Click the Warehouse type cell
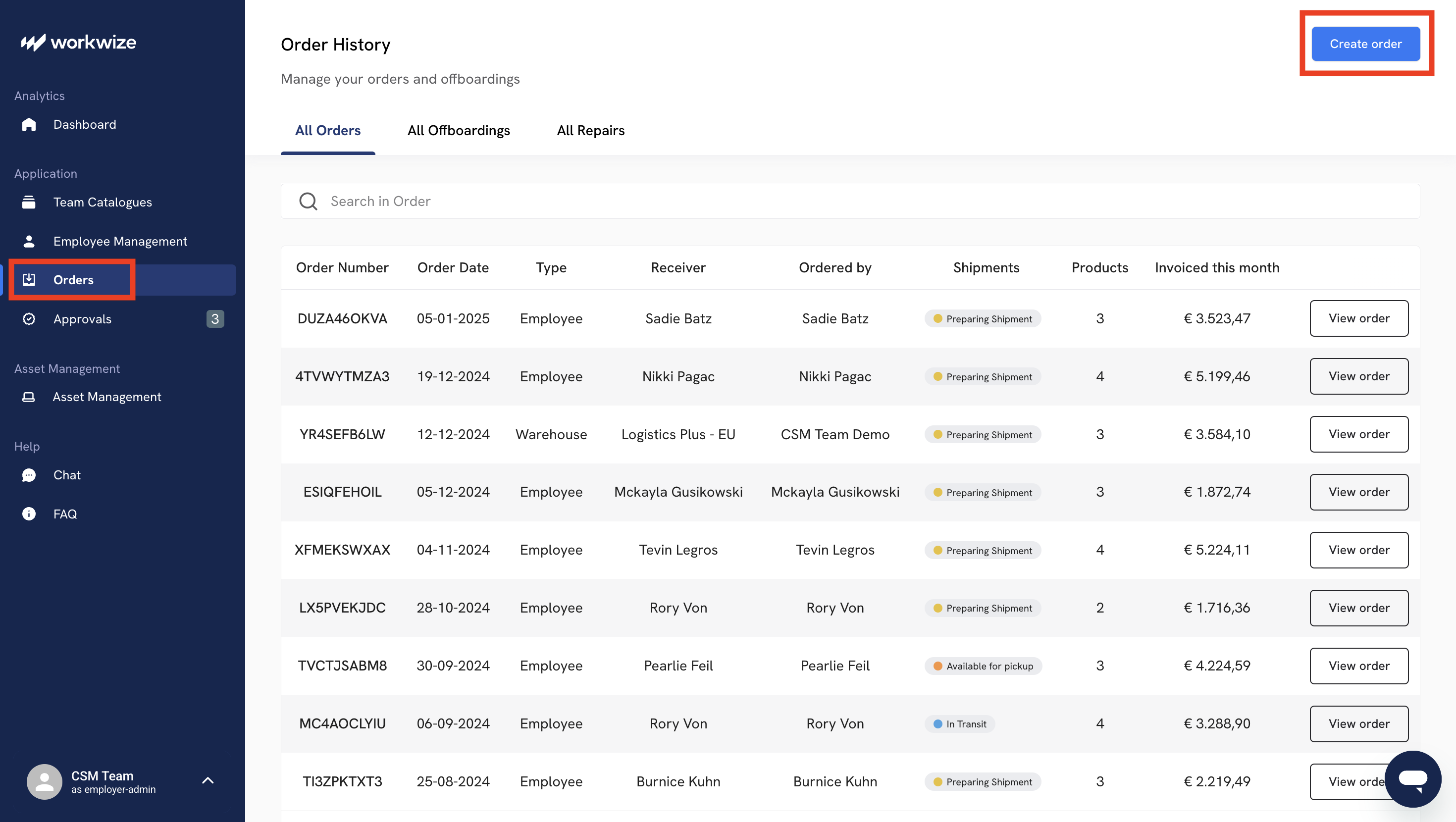1456x822 pixels. [551, 434]
